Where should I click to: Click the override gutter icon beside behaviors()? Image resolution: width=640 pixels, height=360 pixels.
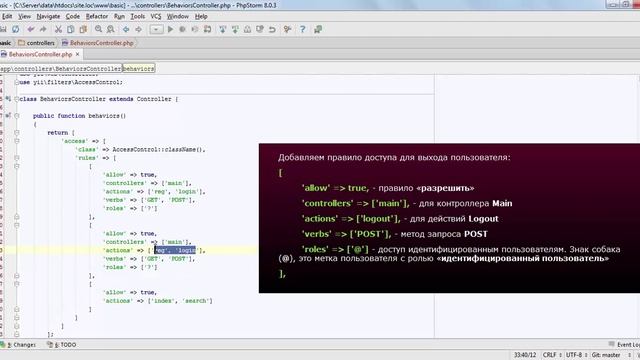(8, 116)
